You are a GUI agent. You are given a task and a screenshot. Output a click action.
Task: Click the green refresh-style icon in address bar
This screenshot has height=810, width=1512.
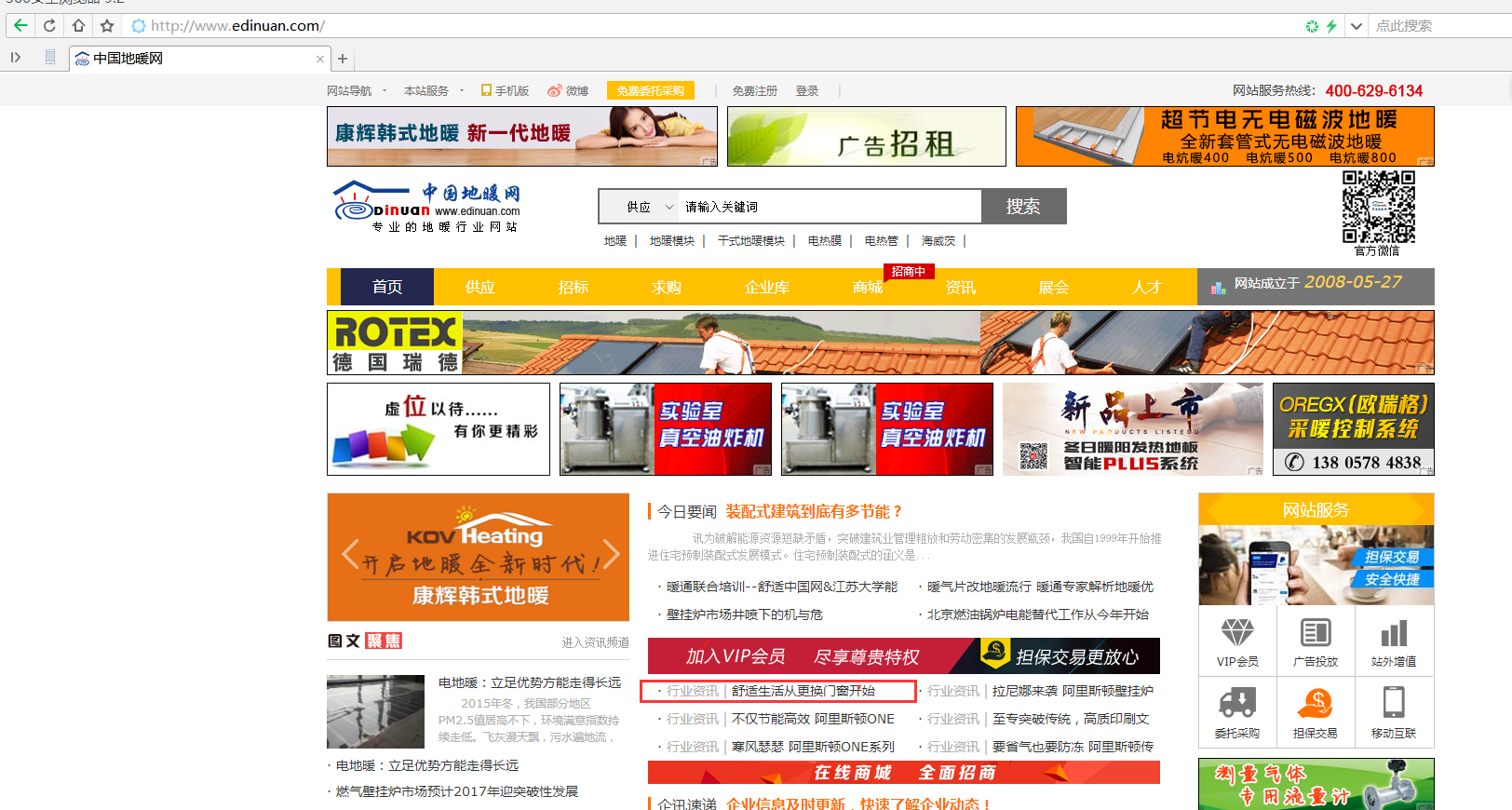pyautogui.click(x=1312, y=26)
